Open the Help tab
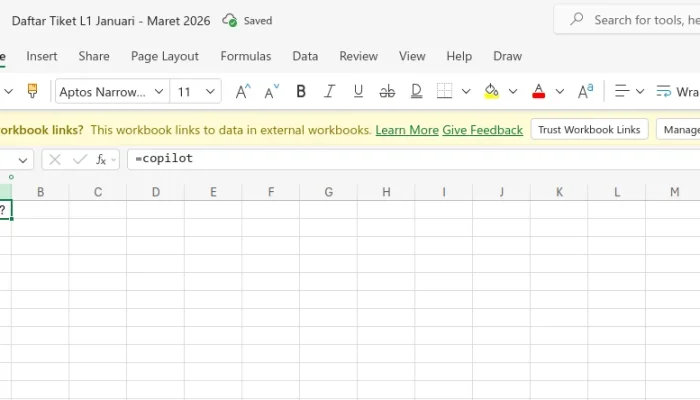700x400 pixels. tap(459, 56)
